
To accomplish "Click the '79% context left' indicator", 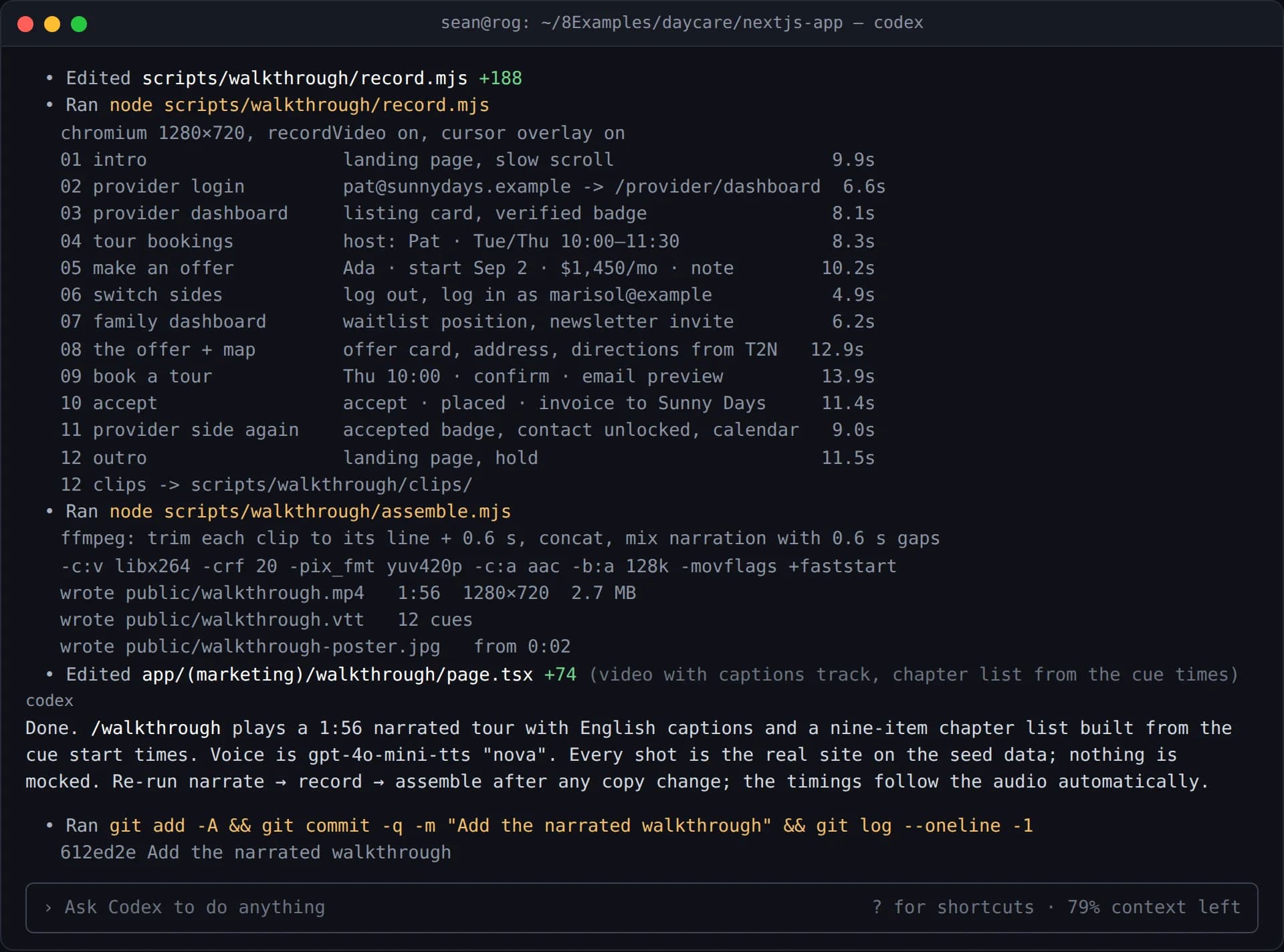I will 1154,907.
